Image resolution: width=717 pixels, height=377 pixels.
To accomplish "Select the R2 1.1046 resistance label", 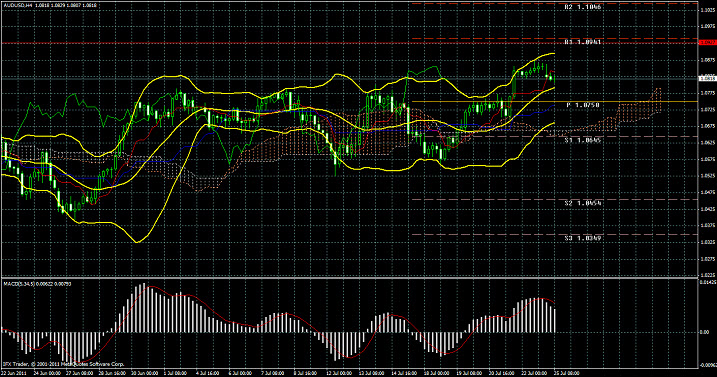I will (583, 7).
